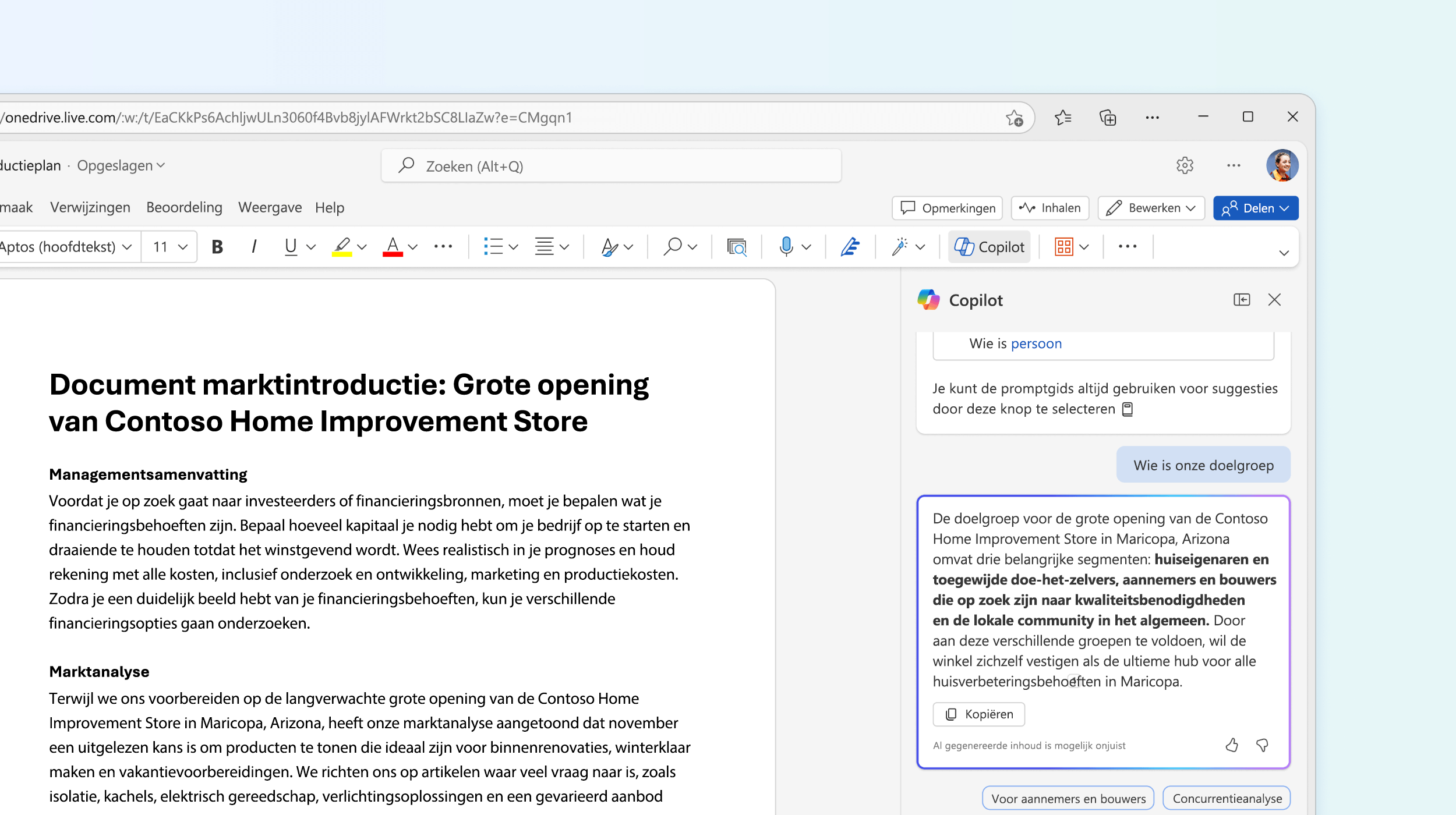Open more options beside settings gear
The image size is (1456, 815).
[x=1234, y=165]
